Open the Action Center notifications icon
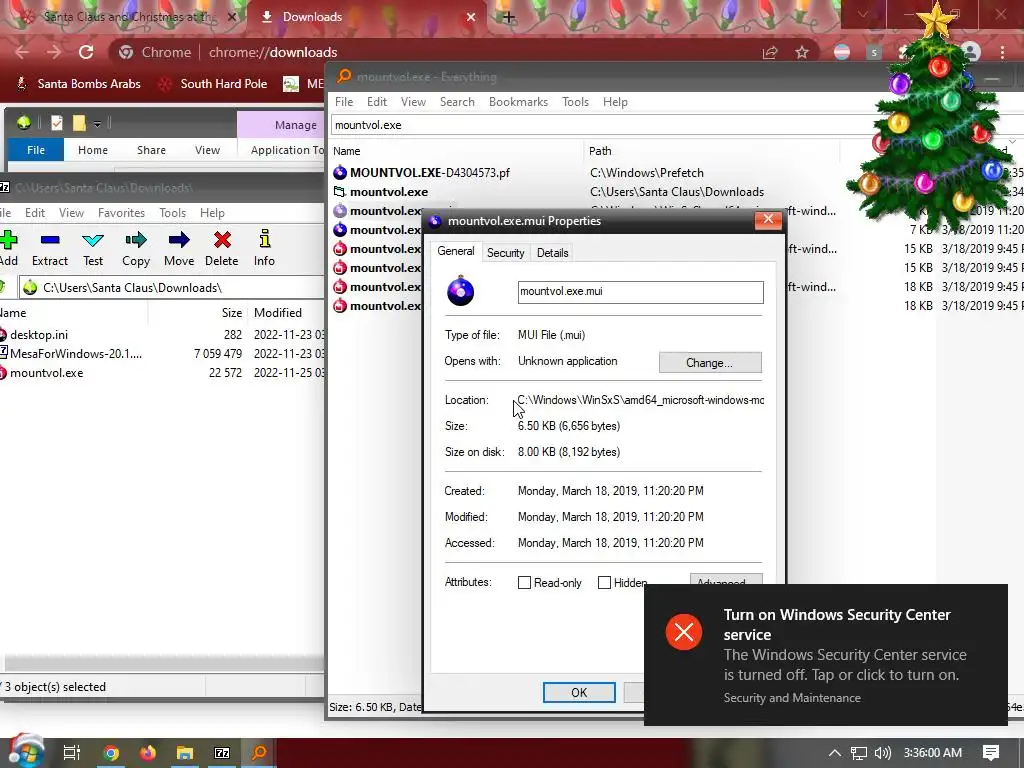 coord(991,753)
